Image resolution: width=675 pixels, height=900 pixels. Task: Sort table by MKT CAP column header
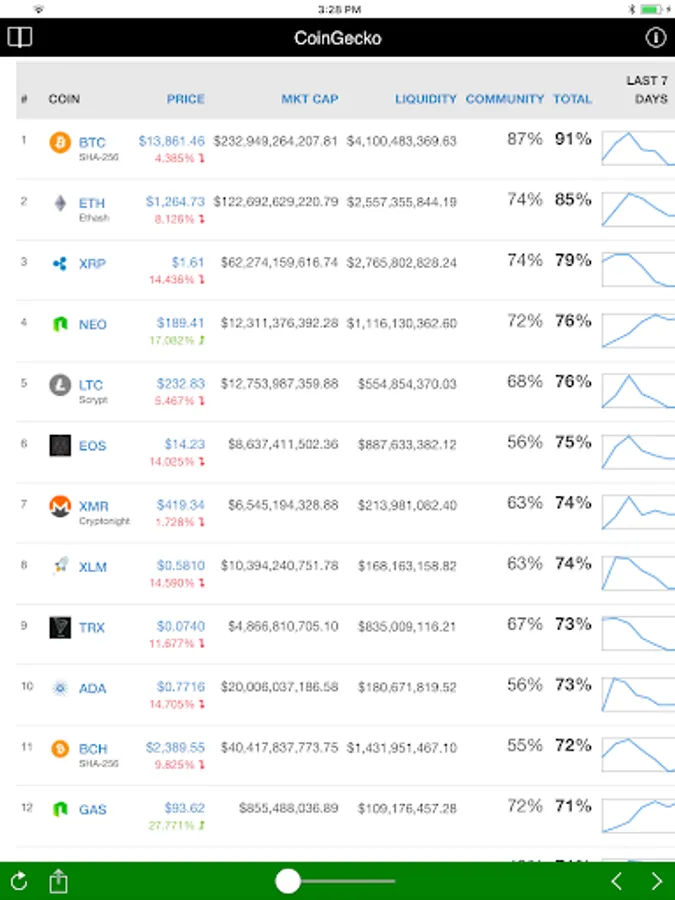(x=309, y=99)
